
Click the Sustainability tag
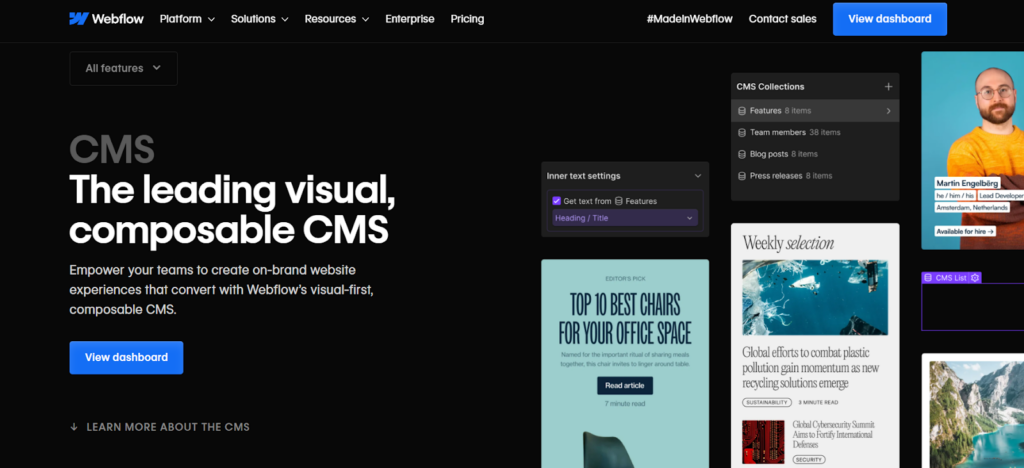[x=767, y=403]
